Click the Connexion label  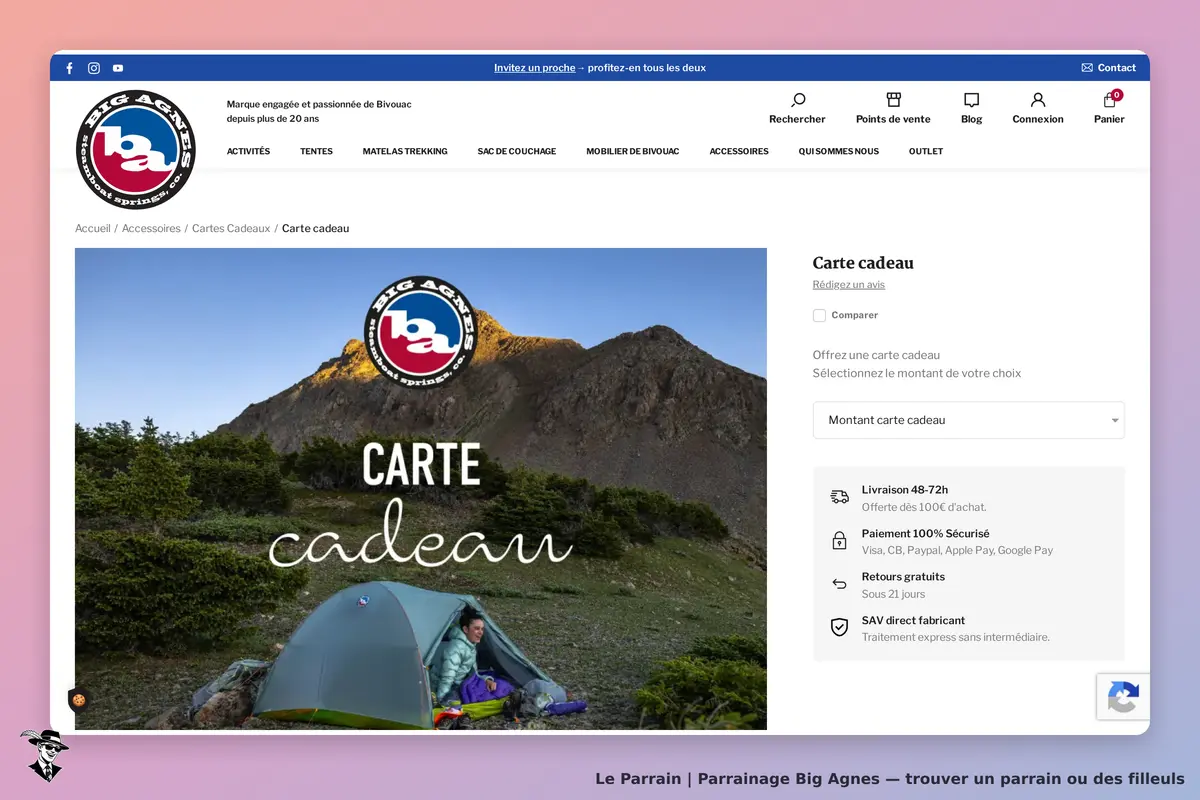coord(1038,119)
